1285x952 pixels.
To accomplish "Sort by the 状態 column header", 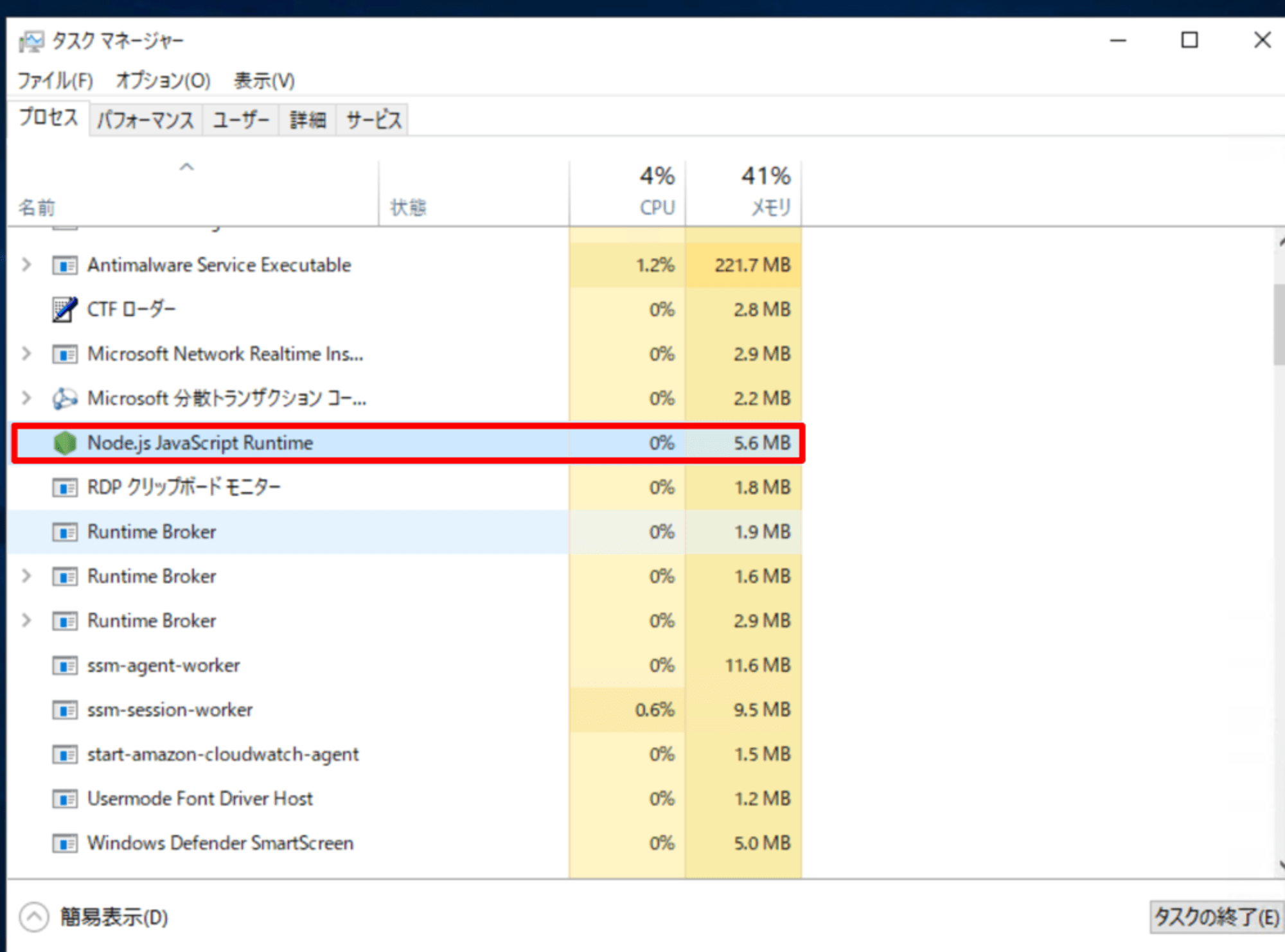I will coord(474,193).
